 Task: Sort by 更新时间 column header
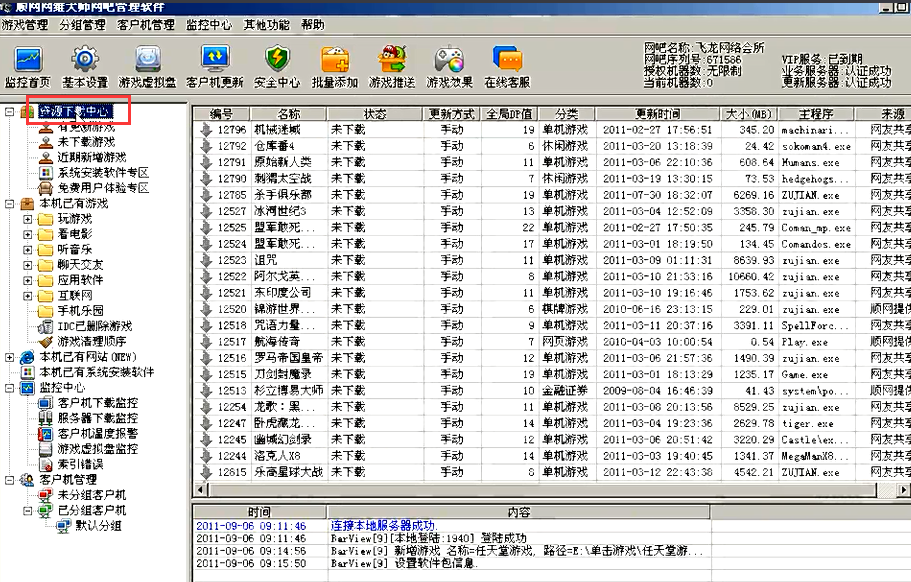tap(658, 114)
